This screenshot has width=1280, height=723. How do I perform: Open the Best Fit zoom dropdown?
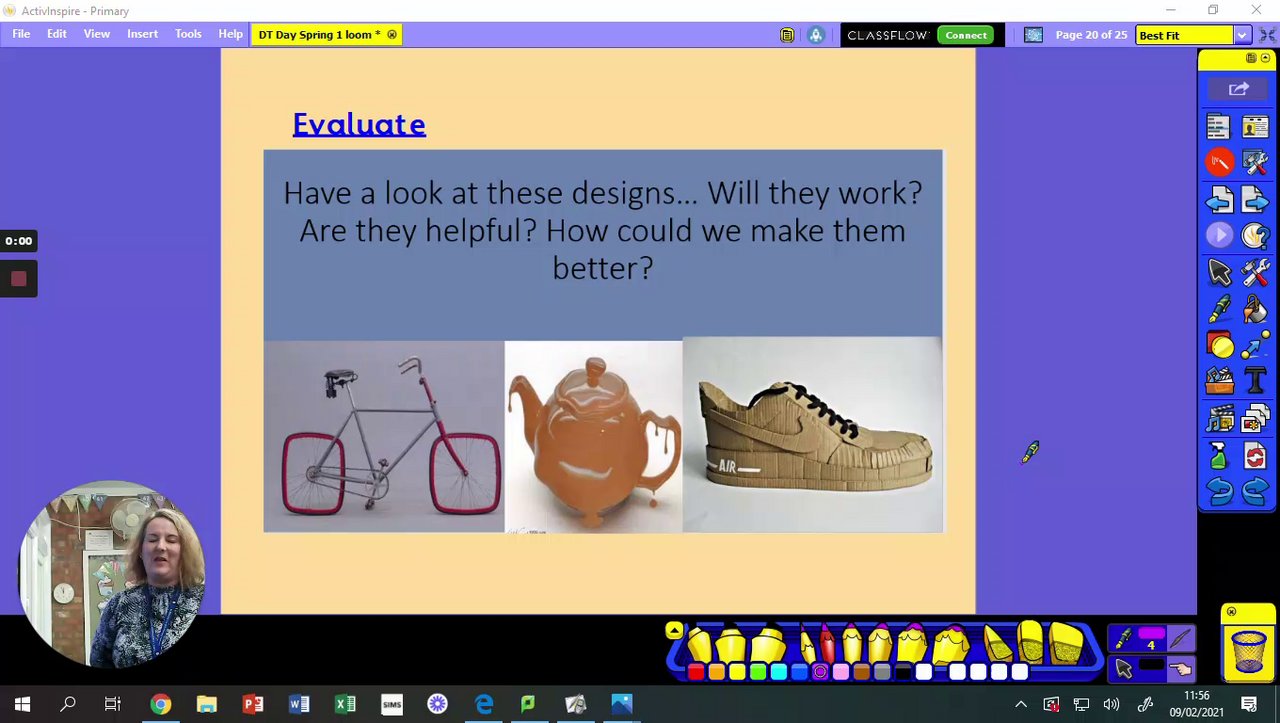[1241, 35]
